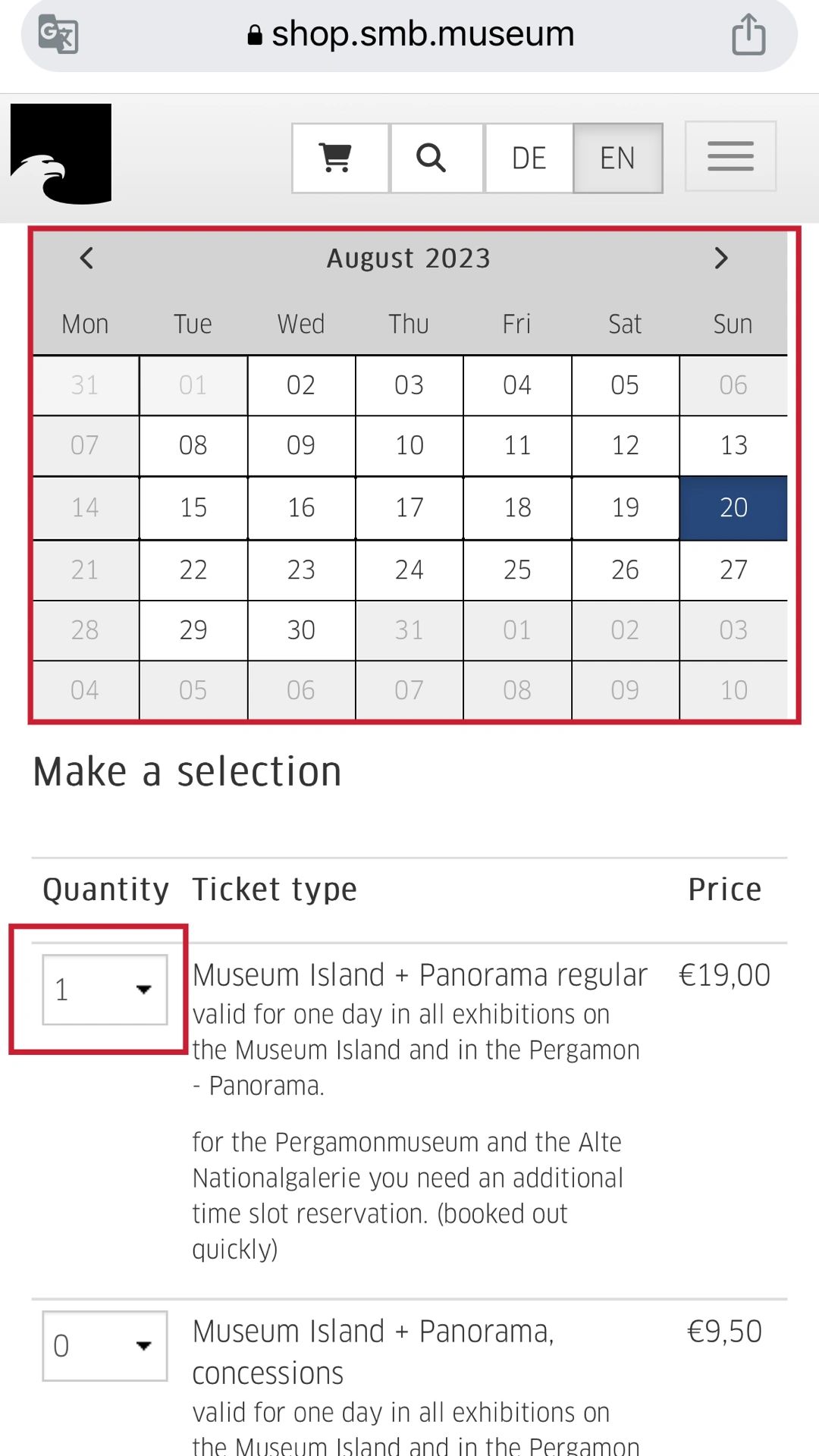Click the selected date 20
Viewport: 819px width, 1456px height.
pos(733,508)
